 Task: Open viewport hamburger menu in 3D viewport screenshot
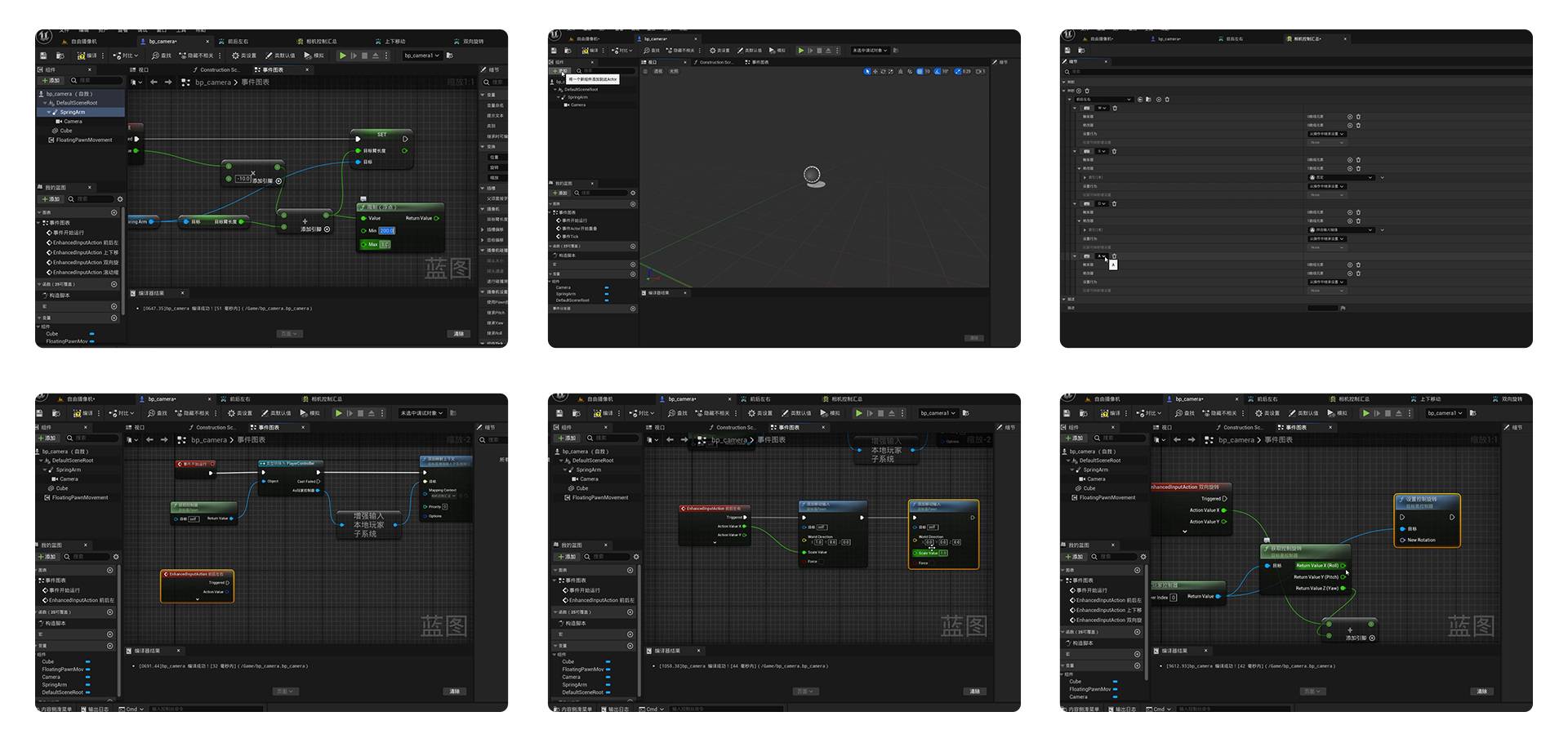click(x=645, y=71)
